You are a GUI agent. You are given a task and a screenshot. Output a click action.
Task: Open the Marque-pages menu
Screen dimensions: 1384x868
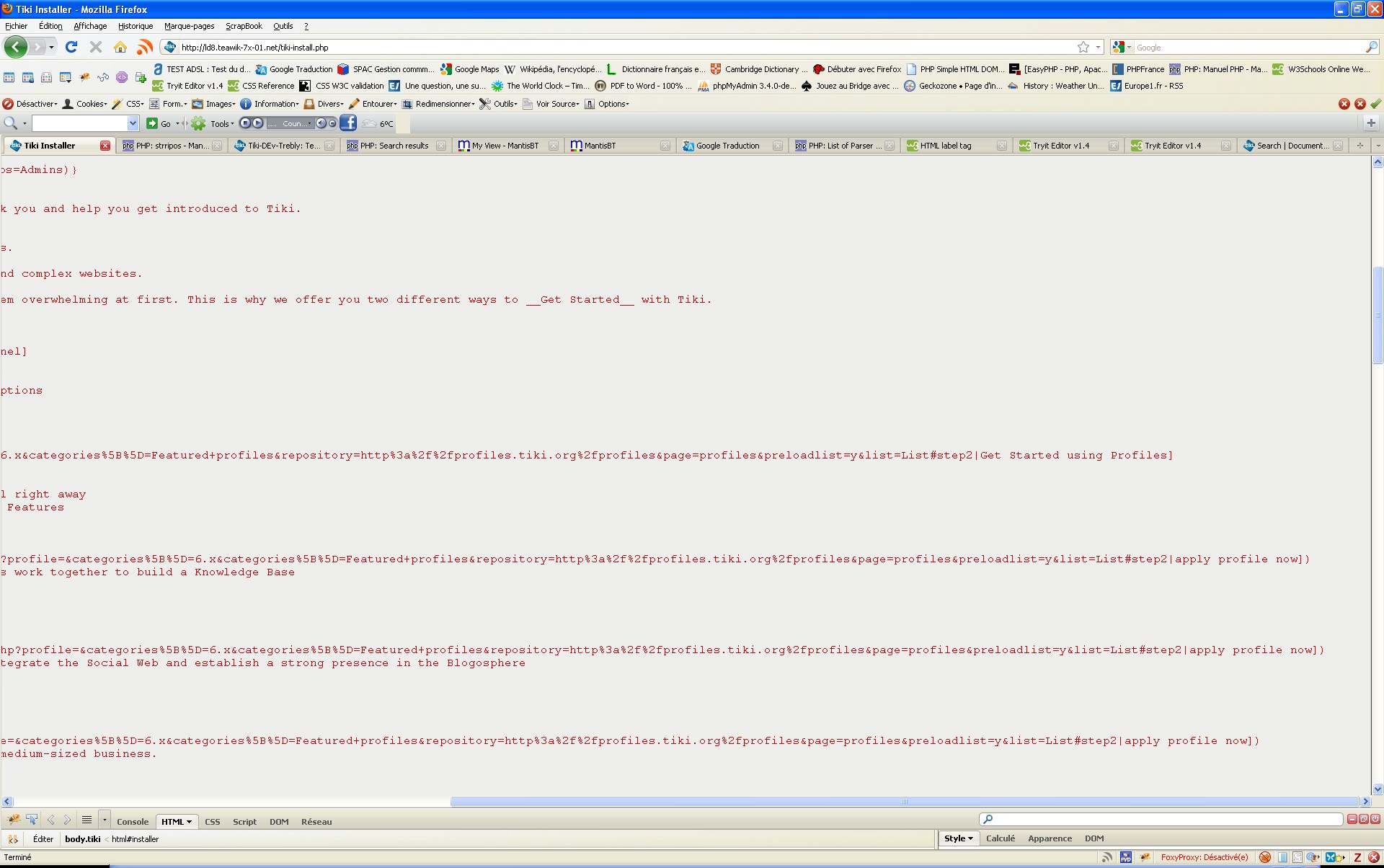point(189,26)
